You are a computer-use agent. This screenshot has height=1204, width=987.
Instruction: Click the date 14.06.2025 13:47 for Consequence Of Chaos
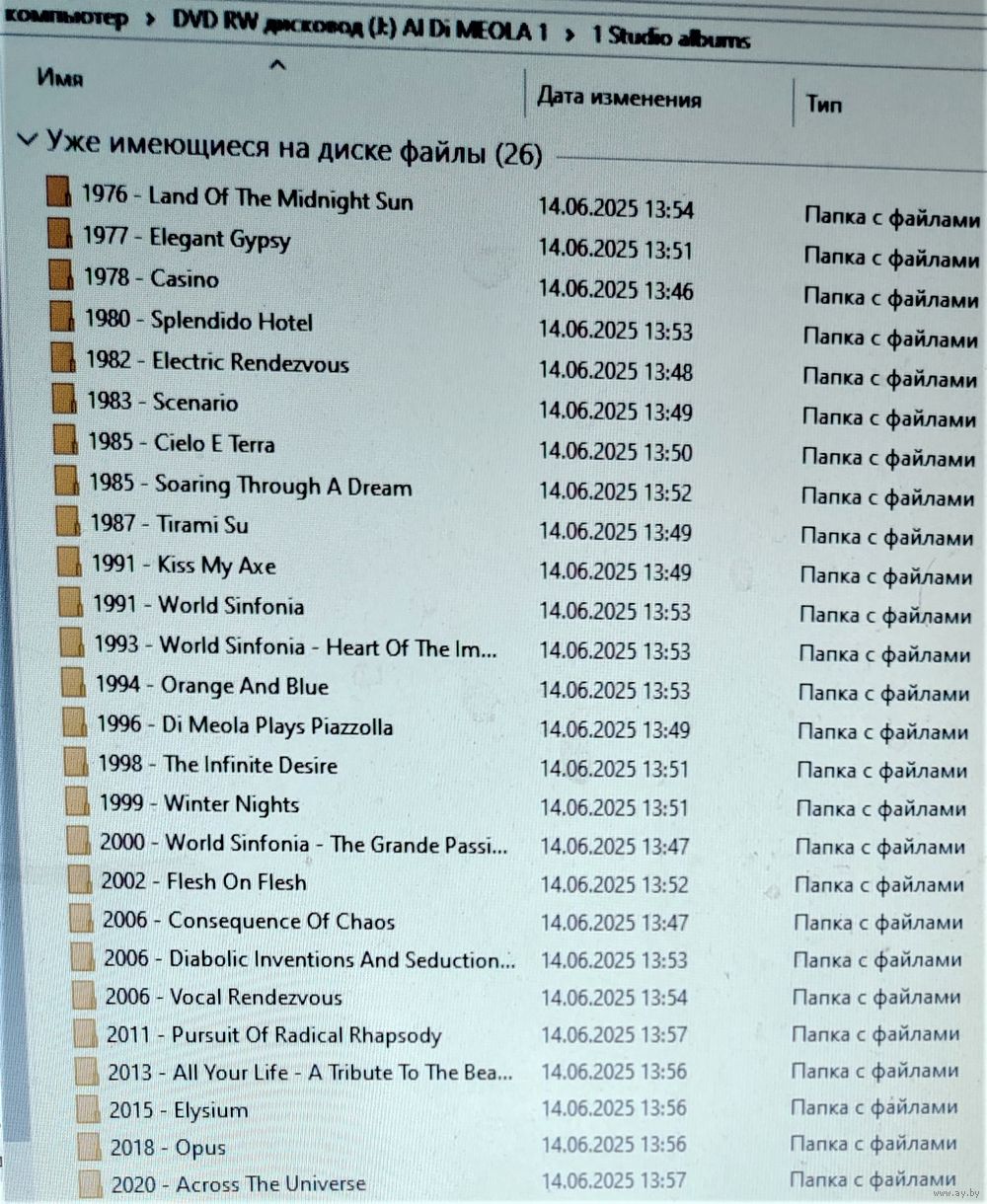[x=615, y=922]
